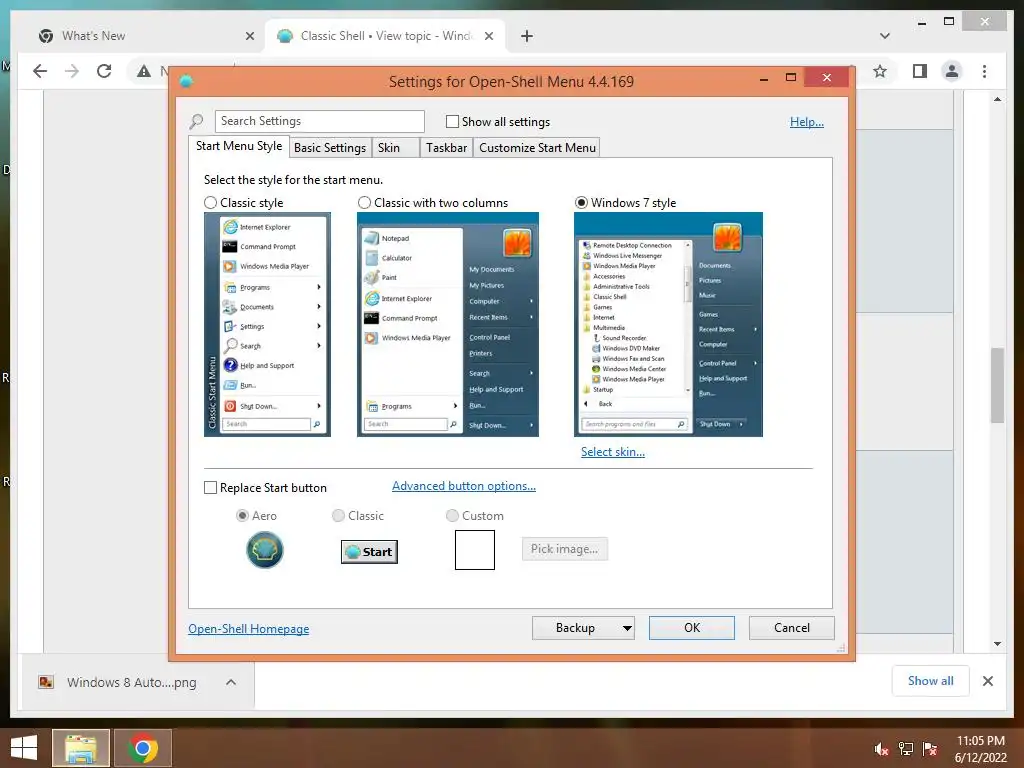The image size is (1024, 768).
Task: Click Windows 7 style preview thumbnail
Action: (x=668, y=325)
